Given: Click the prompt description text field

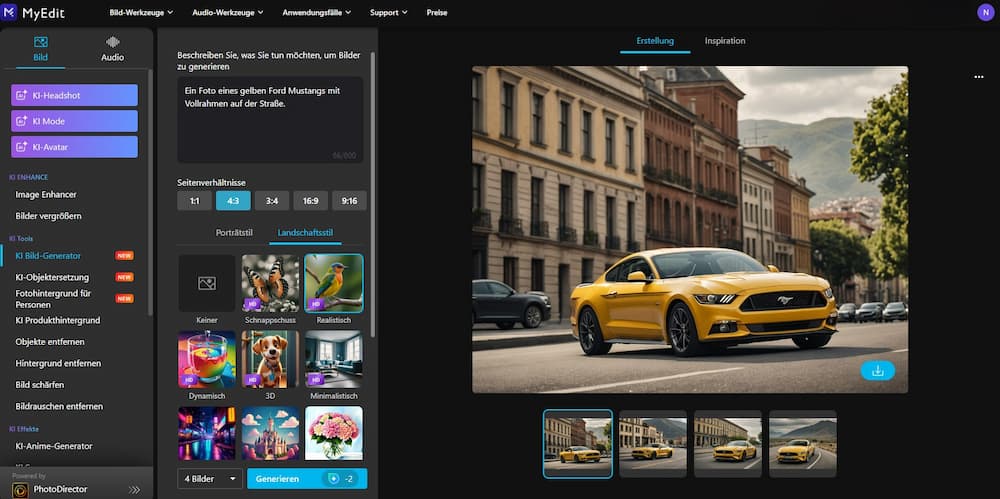Looking at the screenshot, I should point(270,120).
